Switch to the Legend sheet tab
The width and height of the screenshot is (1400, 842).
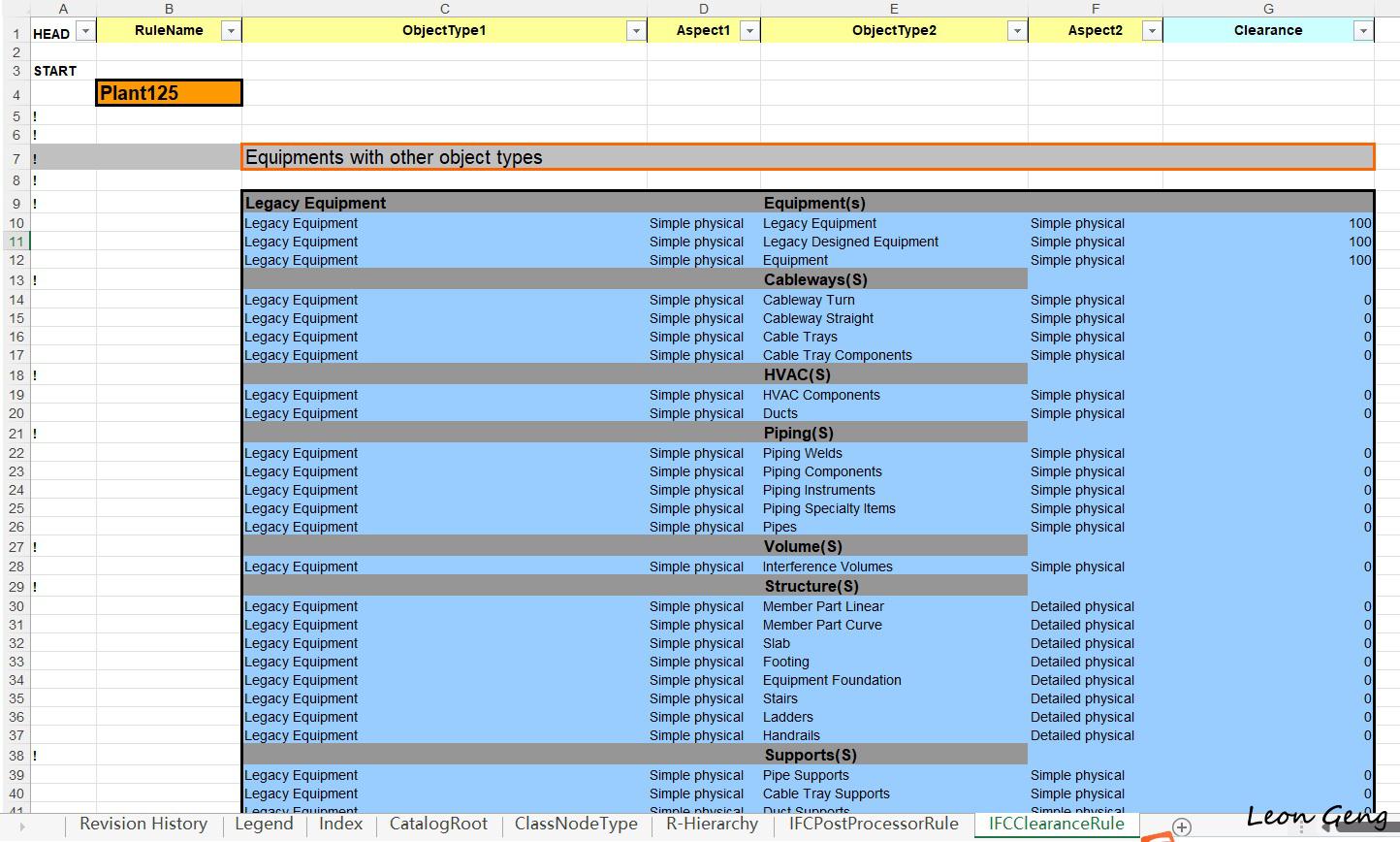point(264,825)
